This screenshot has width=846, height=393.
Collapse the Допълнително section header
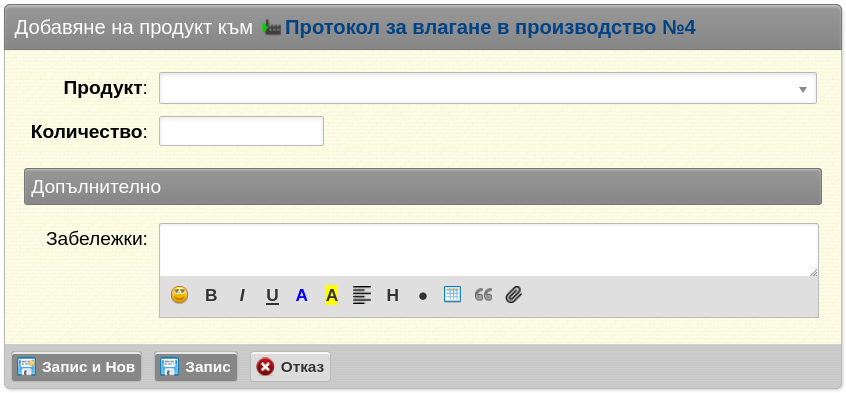(423, 186)
